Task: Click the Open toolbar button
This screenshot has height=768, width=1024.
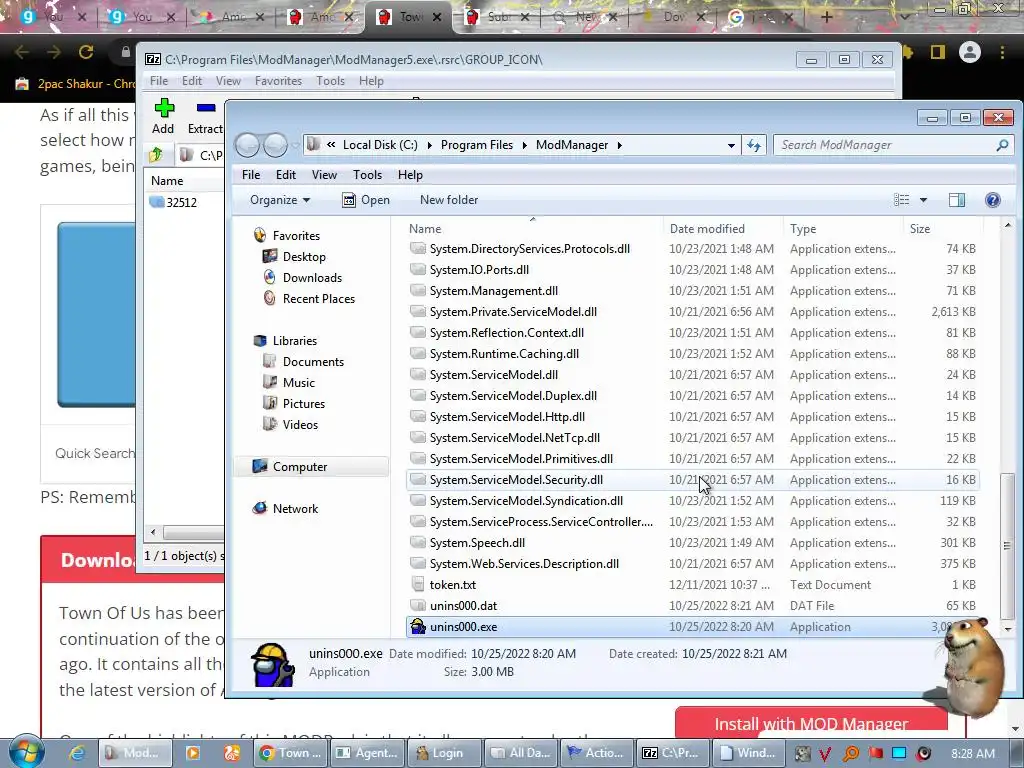Action: (x=366, y=200)
